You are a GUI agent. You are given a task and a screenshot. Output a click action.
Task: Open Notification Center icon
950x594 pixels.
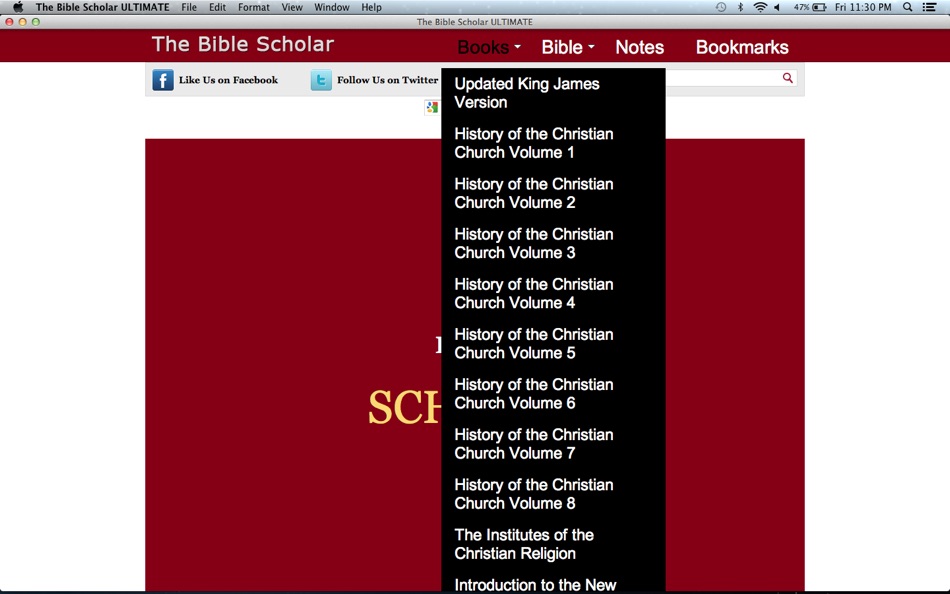pos(929,7)
